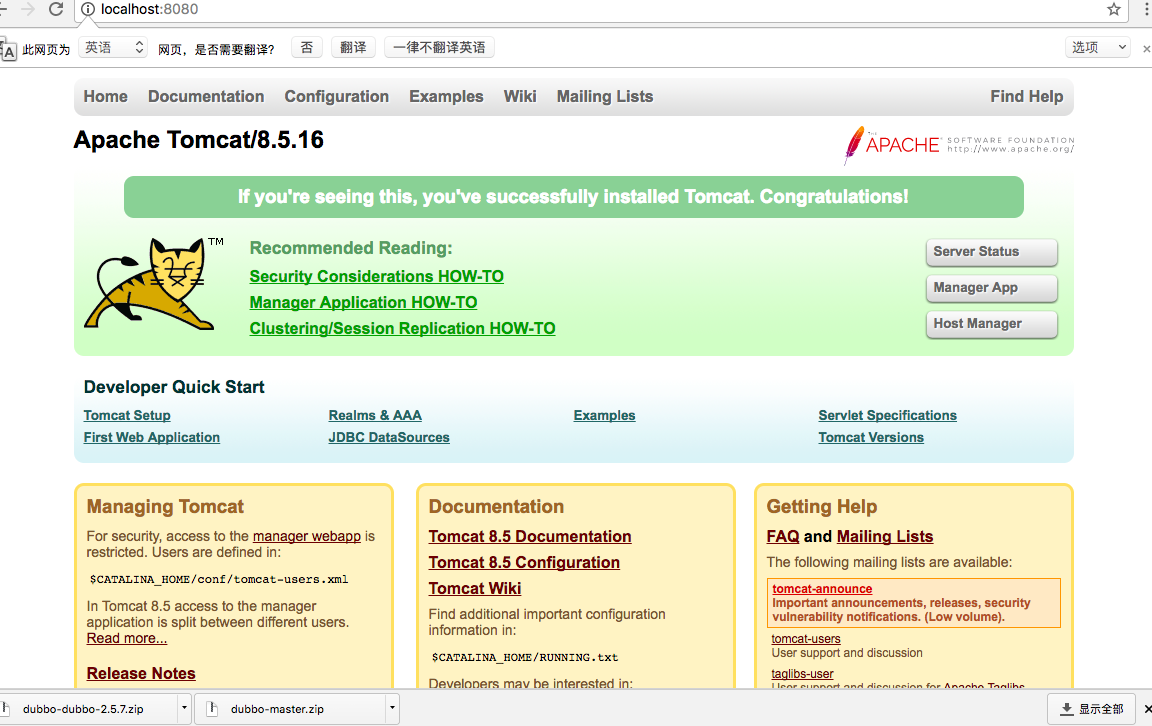Click the dubbo-master.zip file name
Image resolution: width=1152 pixels, height=726 pixels.
tap(277, 709)
